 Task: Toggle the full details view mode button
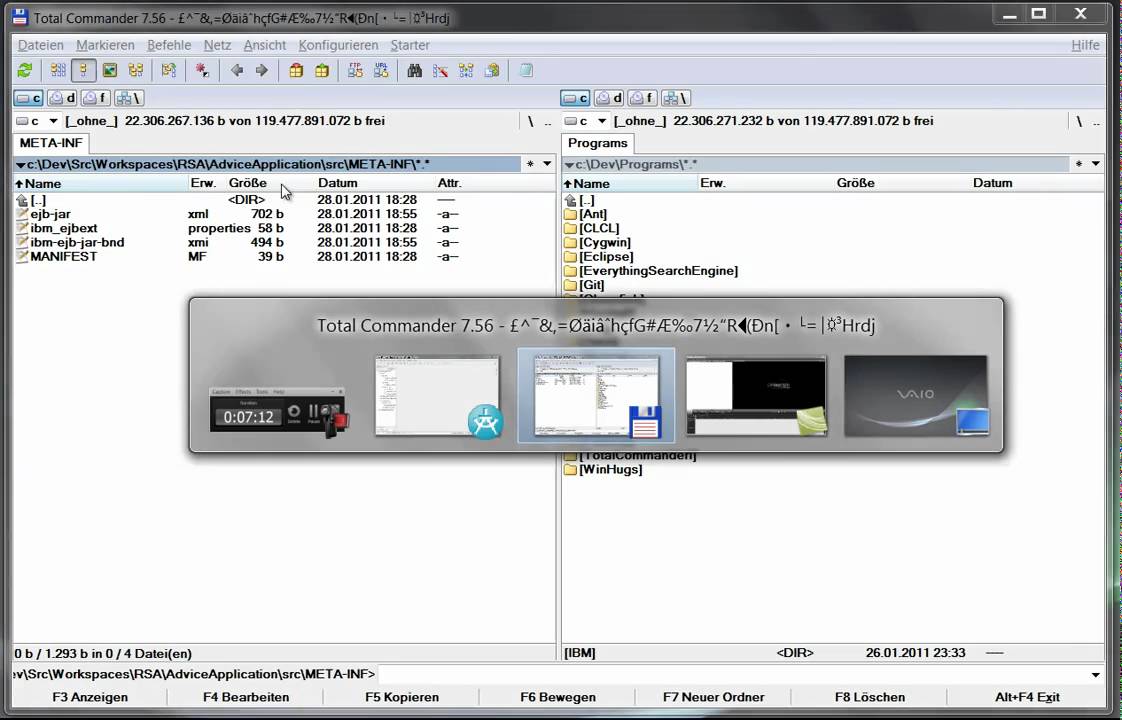[x=84, y=70]
